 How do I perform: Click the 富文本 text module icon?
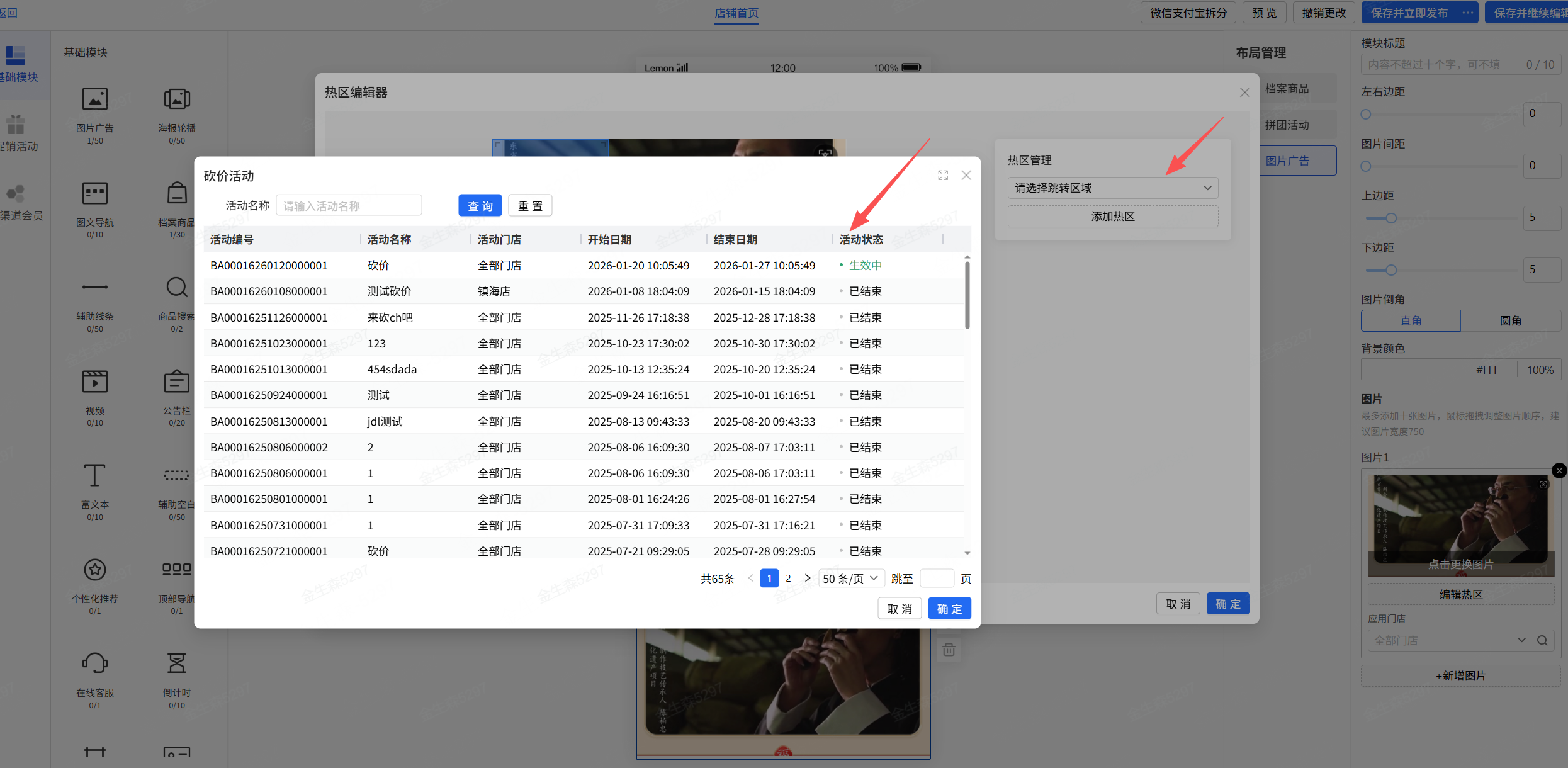click(x=95, y=475)
